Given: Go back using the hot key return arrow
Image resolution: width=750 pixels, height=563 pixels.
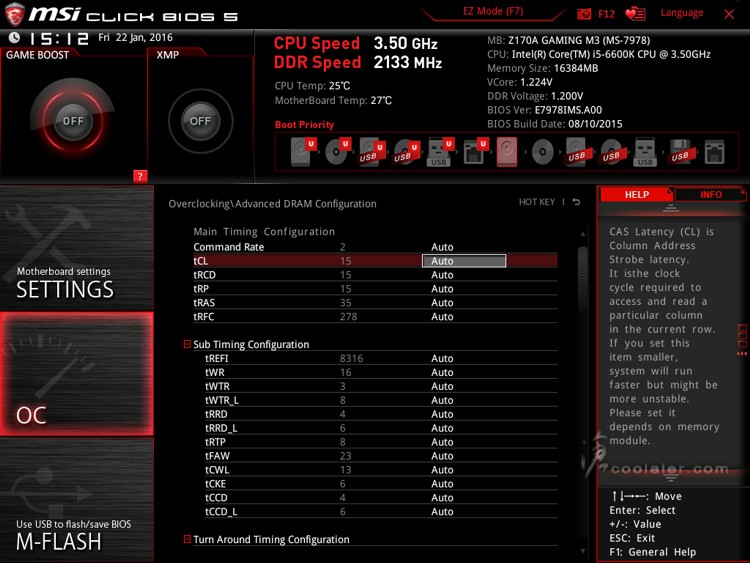Looking at the screenshot, I should pos(576,202).
